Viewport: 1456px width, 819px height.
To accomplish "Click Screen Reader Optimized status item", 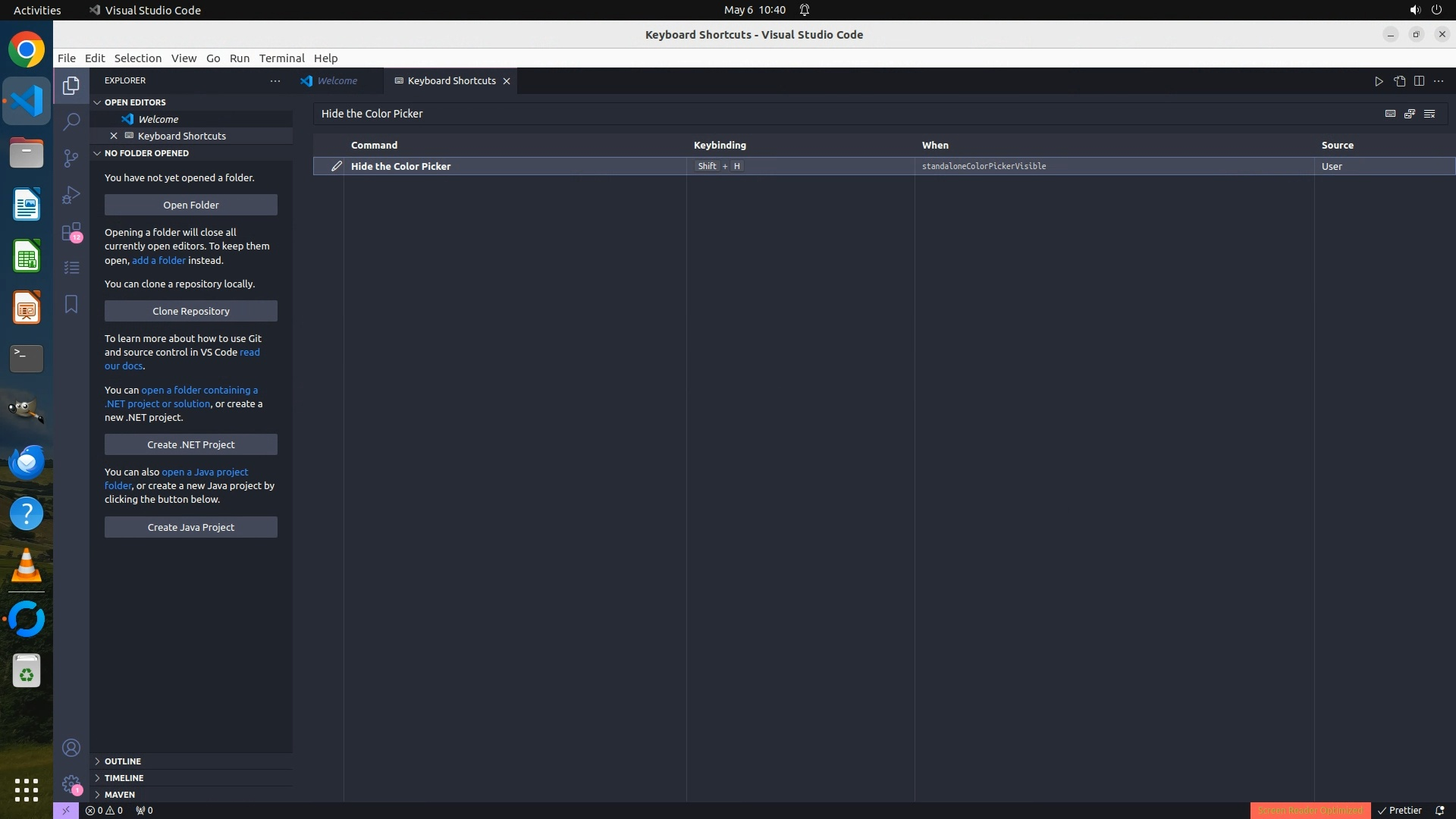I will pyautogui.click(x=1310, y=810).
